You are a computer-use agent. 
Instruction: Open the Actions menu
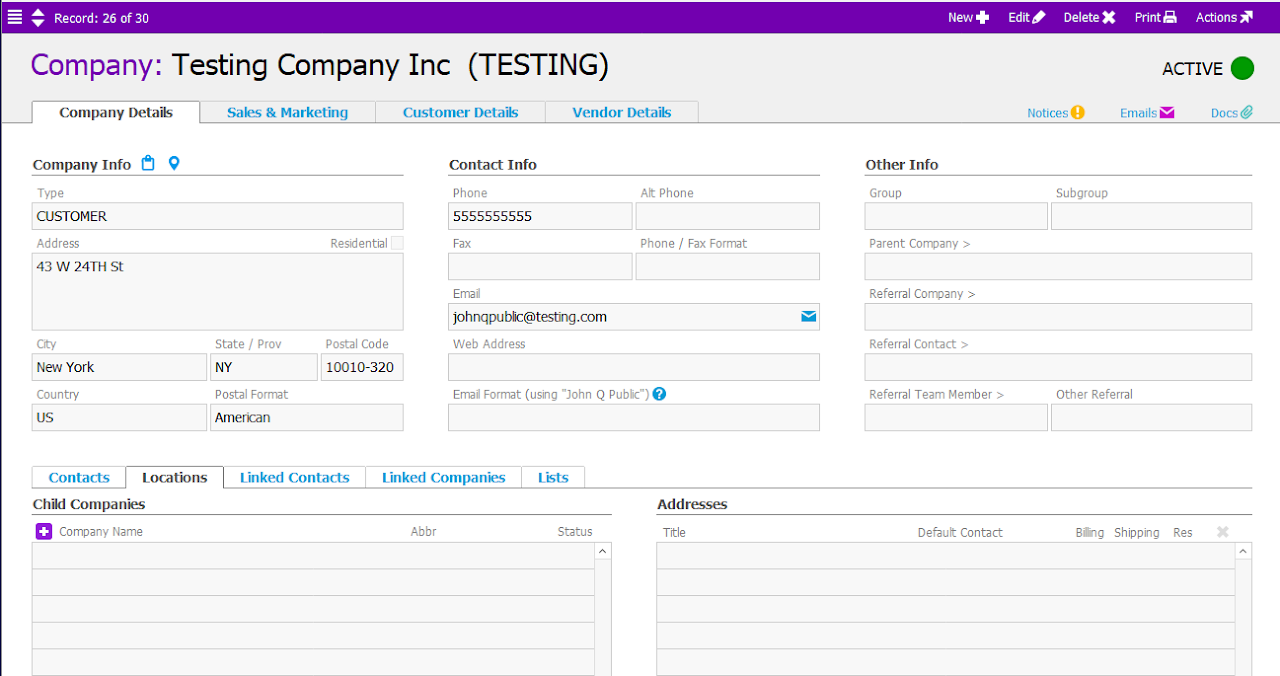pos(1224,17)
